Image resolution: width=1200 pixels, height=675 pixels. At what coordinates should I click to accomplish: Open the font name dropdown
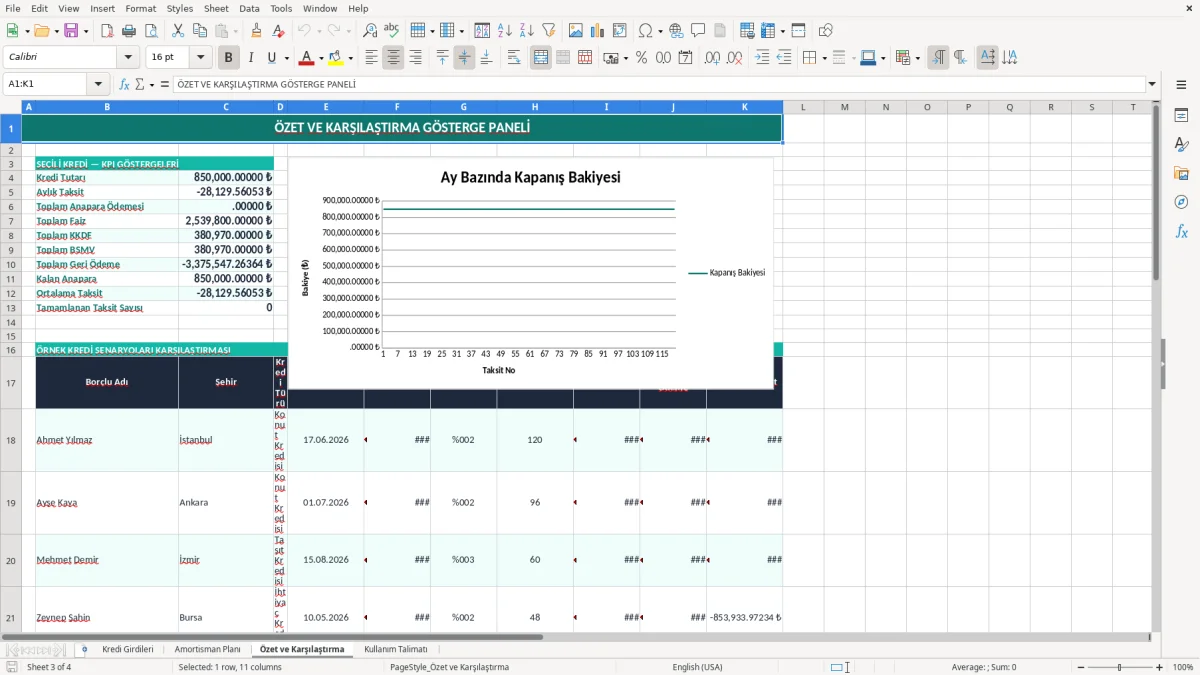128,58
